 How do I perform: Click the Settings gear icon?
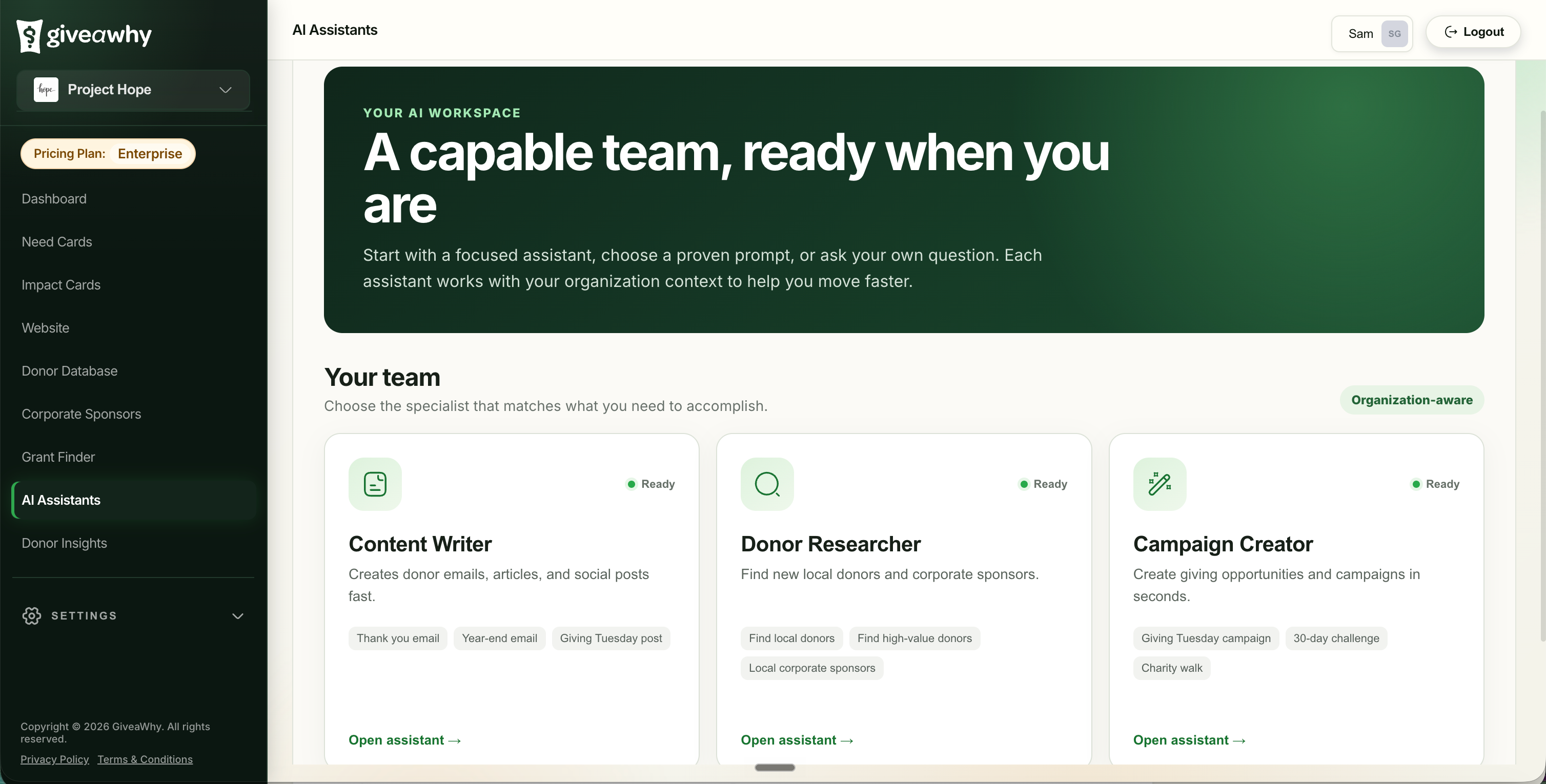coord(32,616)
